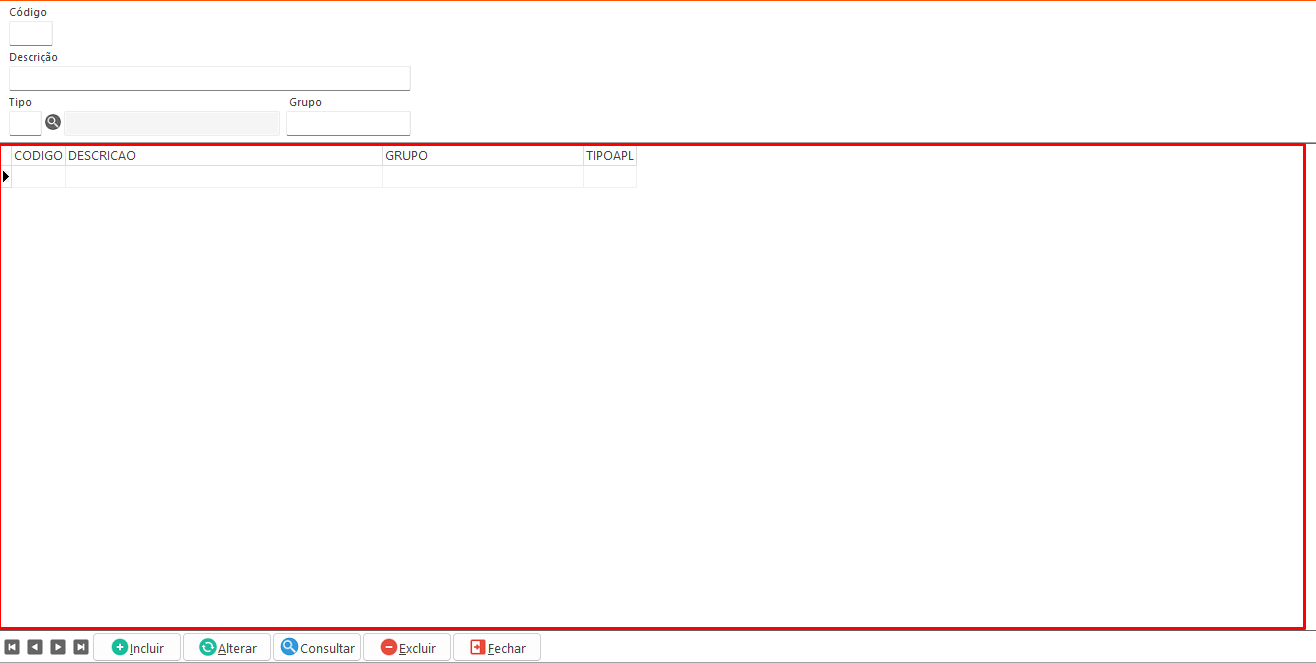Go to the previous record
This screenshot has height=663, width=1316.
(35, 647)
